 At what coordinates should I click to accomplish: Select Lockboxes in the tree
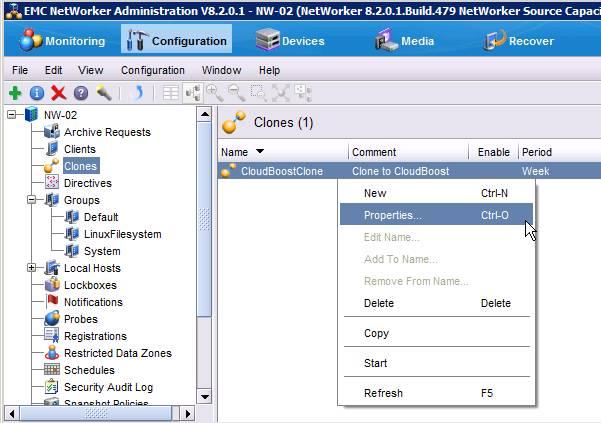click(90, 285)
